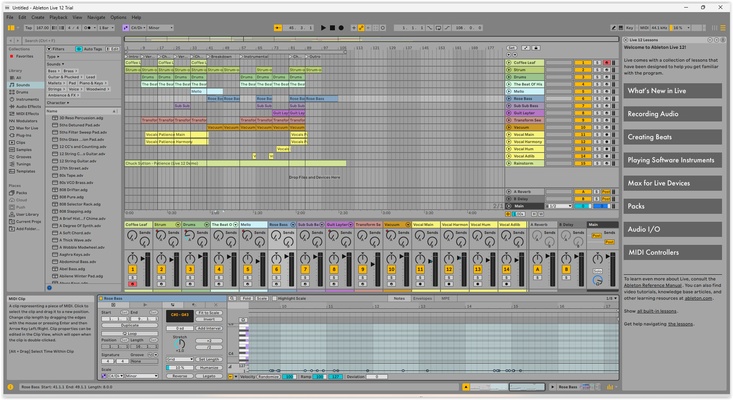Select Instruments category in browser
733x400 pixels.
click(24, 100)
